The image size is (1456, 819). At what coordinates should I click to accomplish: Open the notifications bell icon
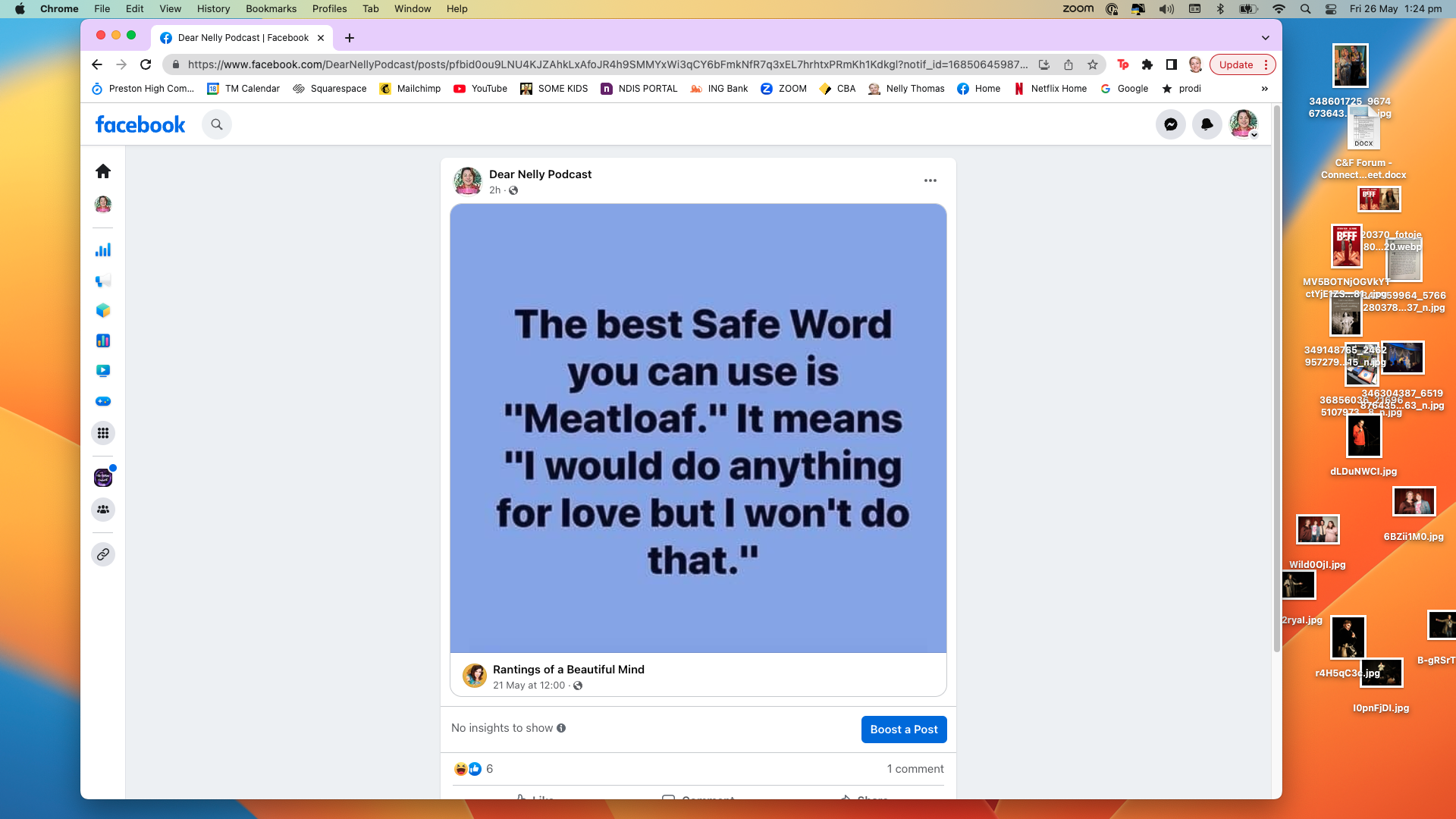pyautogui.click(x=1207, y=124)
